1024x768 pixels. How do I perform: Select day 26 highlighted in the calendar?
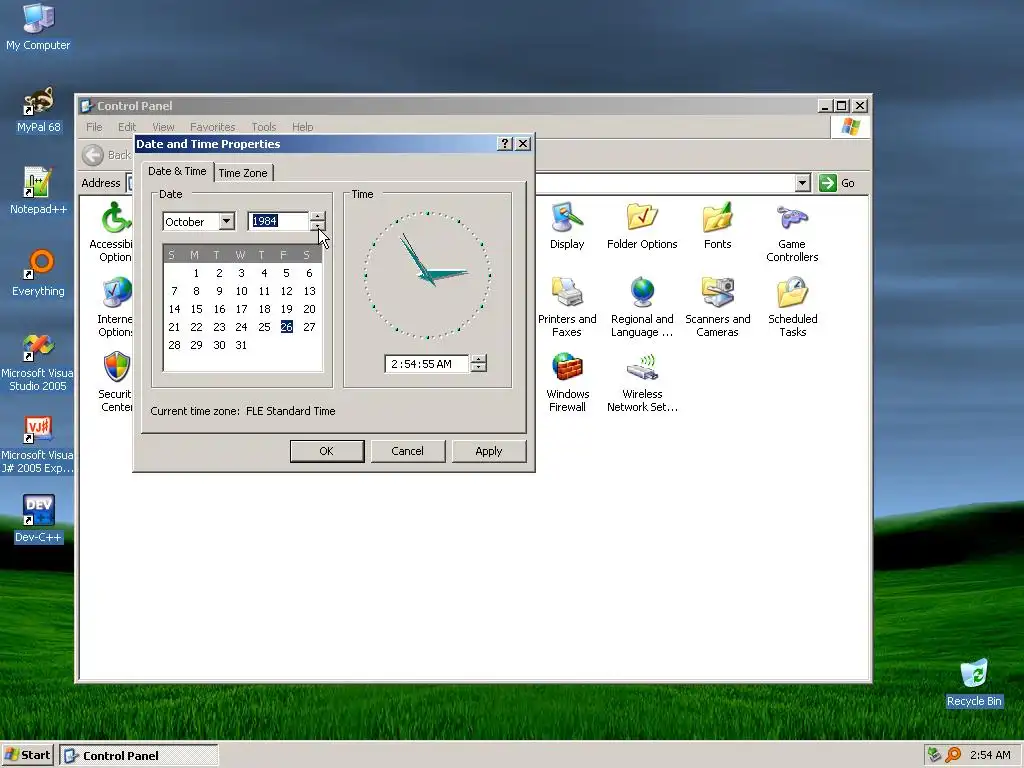click(287, 327)
